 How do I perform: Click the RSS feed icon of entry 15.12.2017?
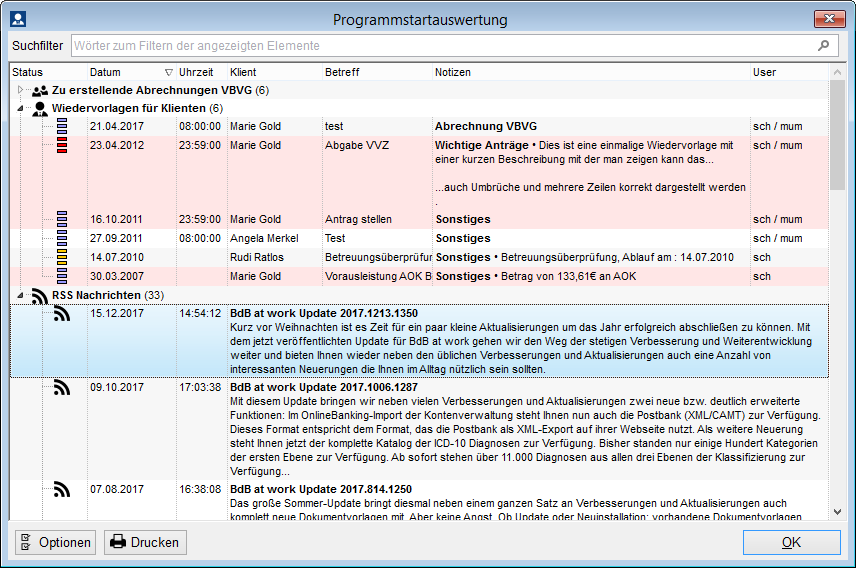click(62, 313)
